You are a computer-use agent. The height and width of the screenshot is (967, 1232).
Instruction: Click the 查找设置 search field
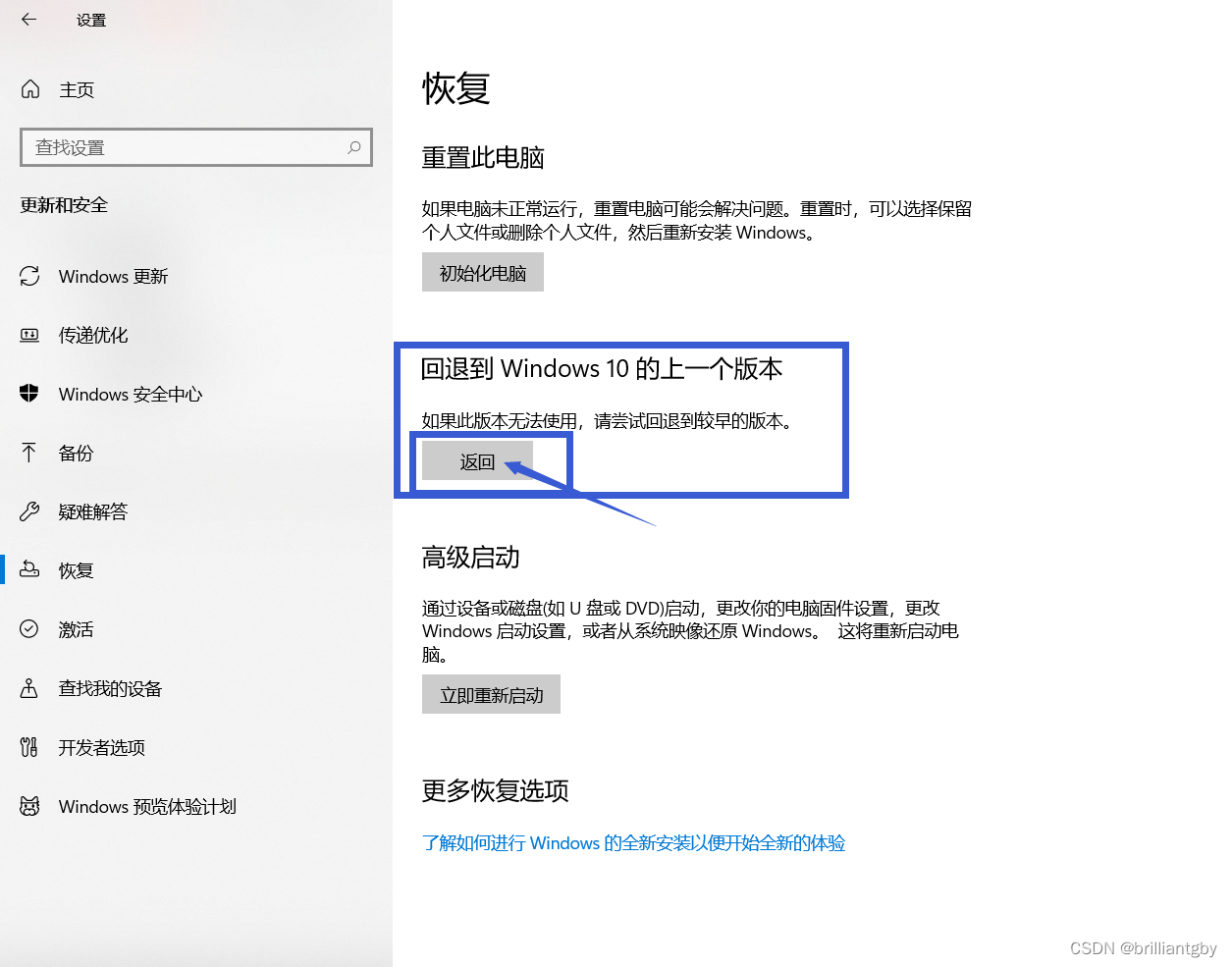tap(196, 147)
